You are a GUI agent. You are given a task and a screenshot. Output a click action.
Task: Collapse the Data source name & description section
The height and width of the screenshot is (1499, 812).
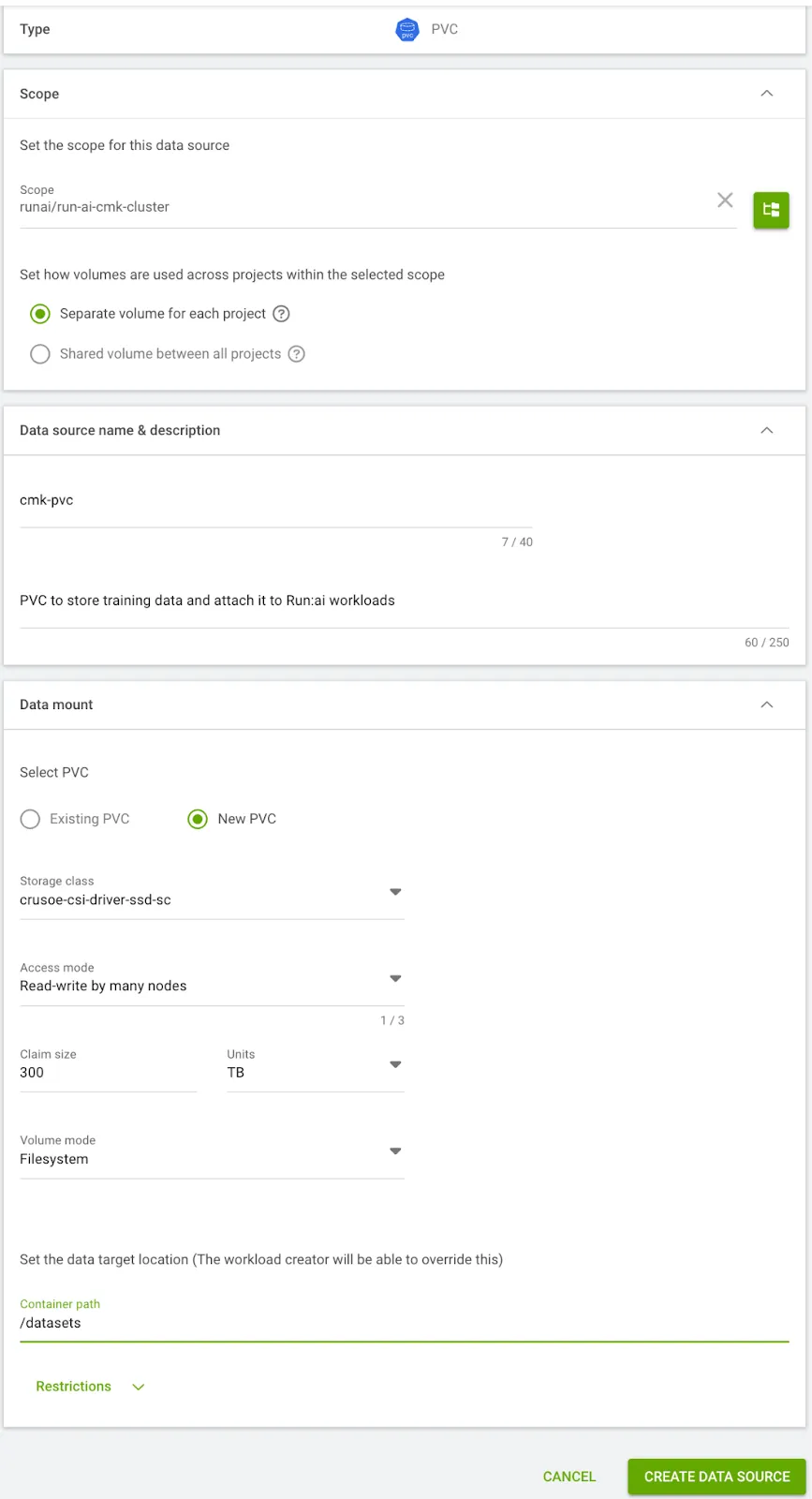pyautogui.click(x=766, y=430)
